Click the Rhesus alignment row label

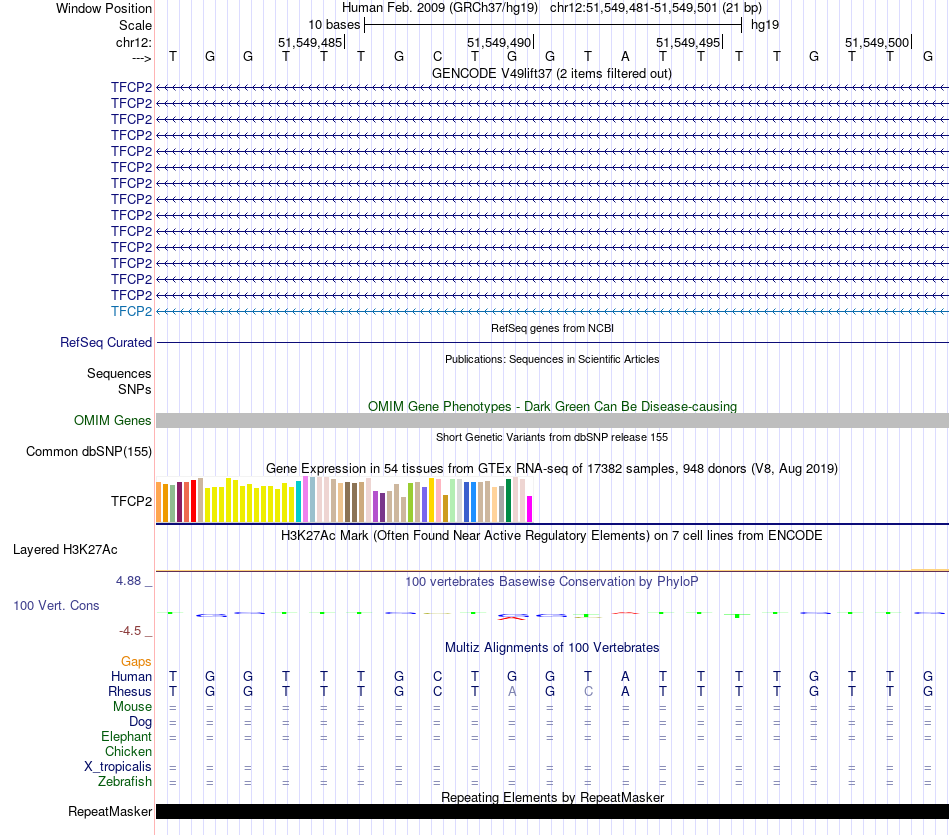click(x=130, y=691)
